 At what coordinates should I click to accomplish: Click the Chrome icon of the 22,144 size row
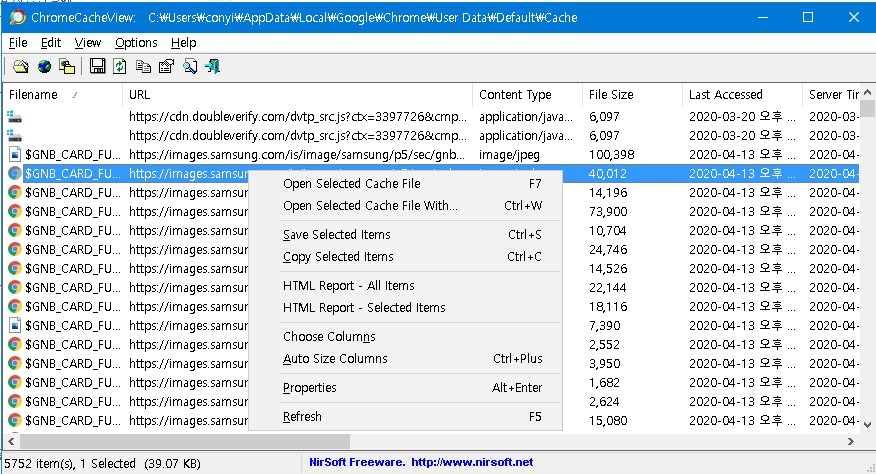click(x=15, y=287)
